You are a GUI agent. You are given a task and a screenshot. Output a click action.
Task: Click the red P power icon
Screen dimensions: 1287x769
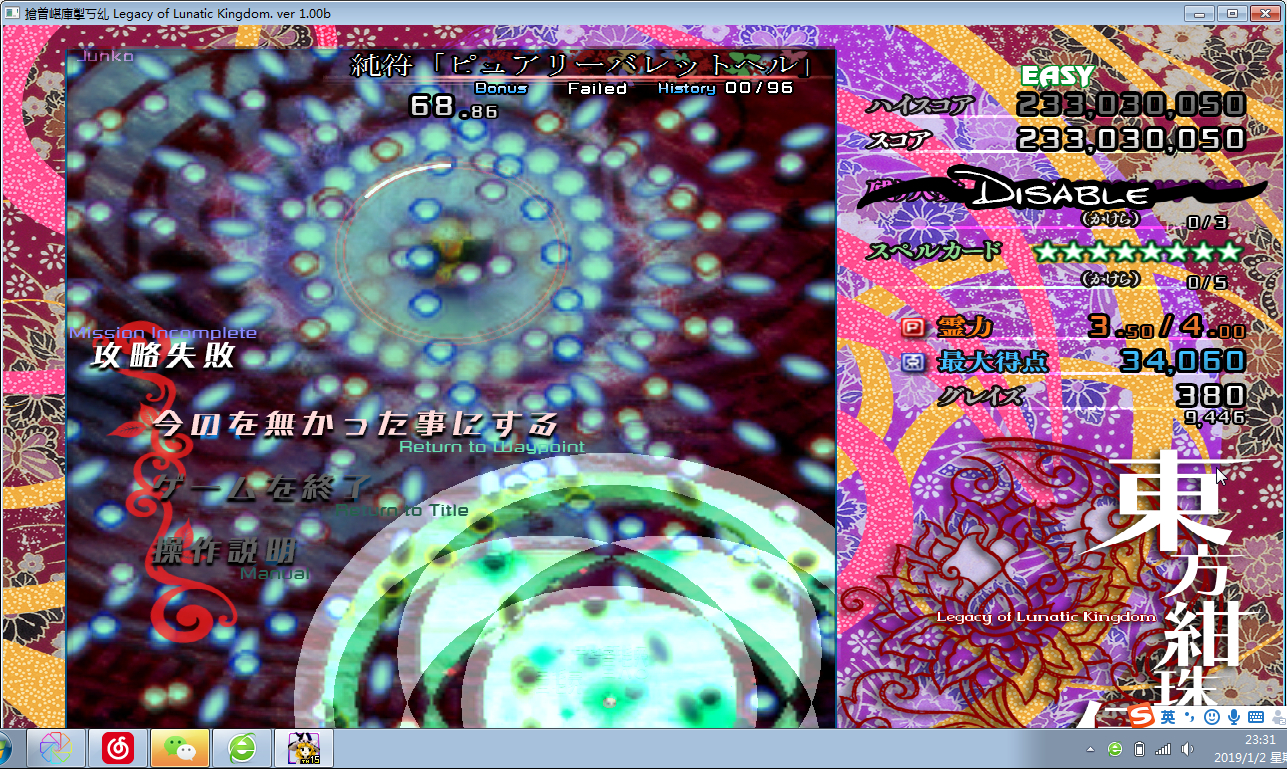pos(913,327)
